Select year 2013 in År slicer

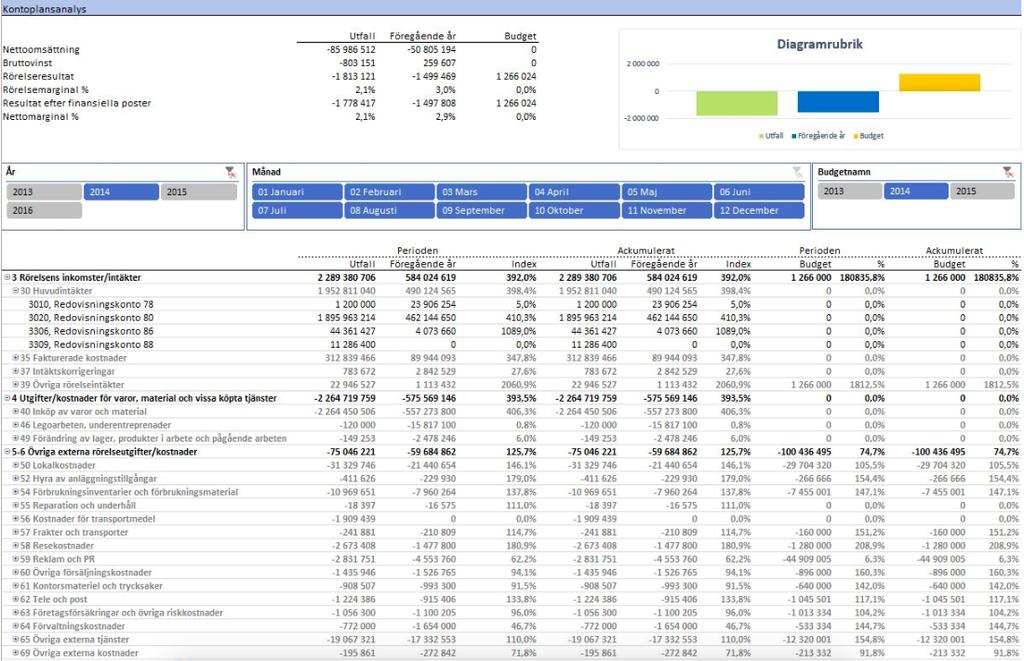pyautogui.click(x=44, y=191)
